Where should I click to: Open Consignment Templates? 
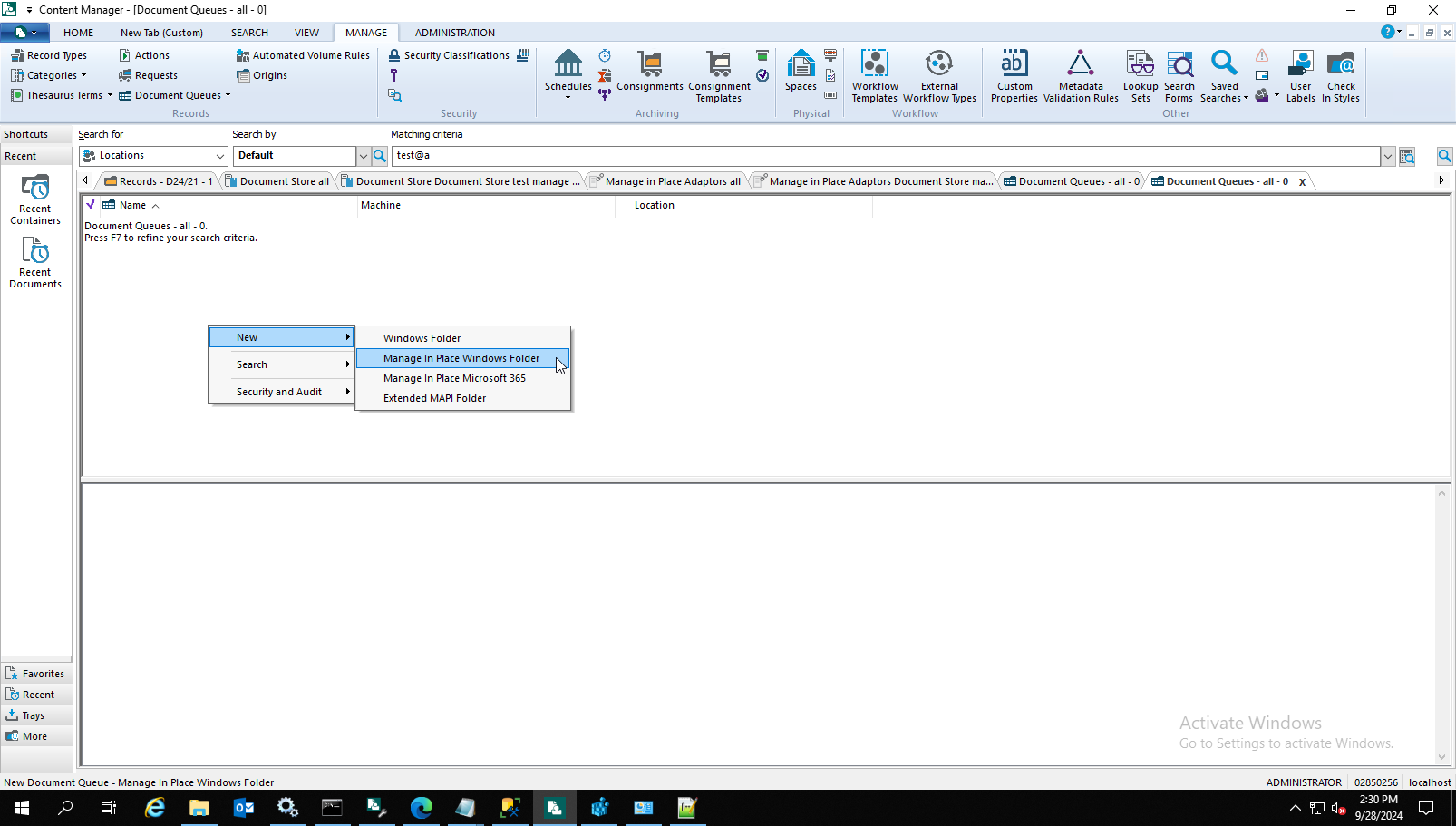click(719, 76)
